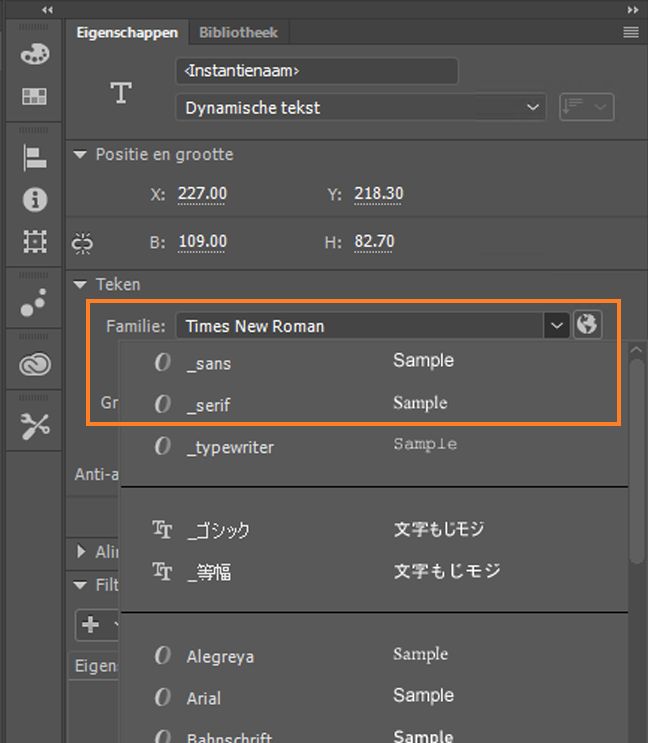Open the Transform panel icon
Screen dimensions: 648x743
[x=35, y=242]
